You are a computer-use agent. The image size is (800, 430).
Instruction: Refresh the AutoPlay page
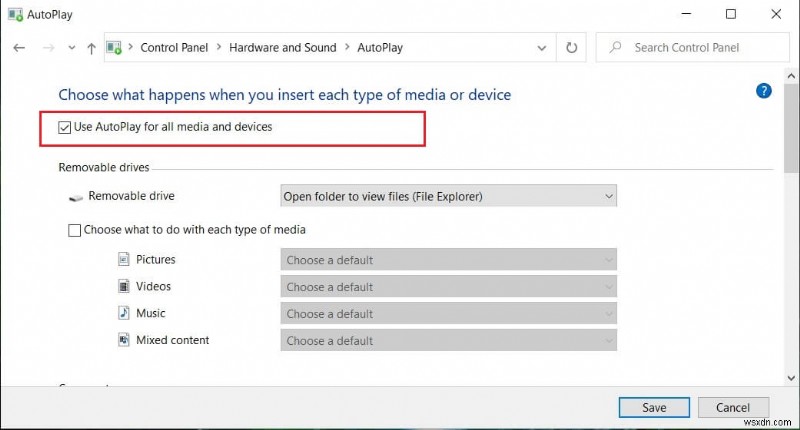[x=572, y=47]
